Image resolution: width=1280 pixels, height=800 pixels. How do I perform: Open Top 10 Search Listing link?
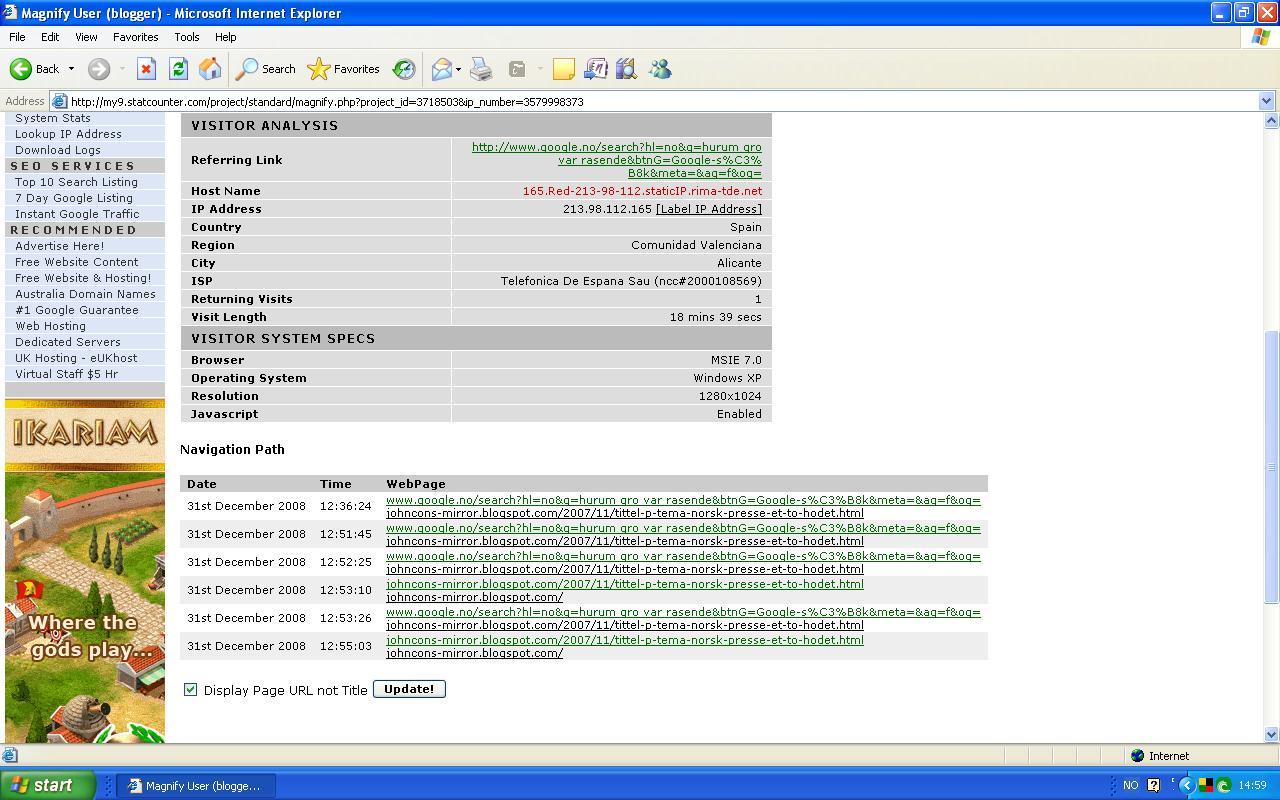[x=76, y=182]
